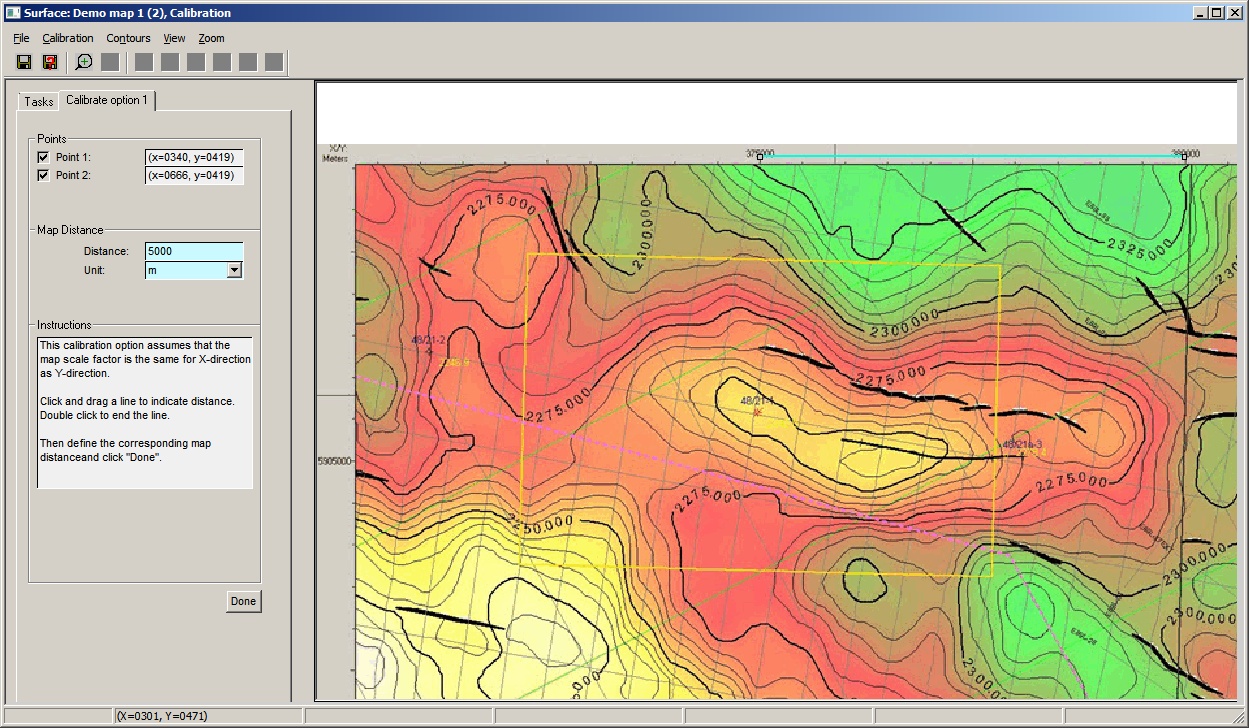Image resolution: width=1249 pixels, height=728 pixels.
Task: Click the disabled gray icon beside Zoom In
Action: tap(110, 62)
